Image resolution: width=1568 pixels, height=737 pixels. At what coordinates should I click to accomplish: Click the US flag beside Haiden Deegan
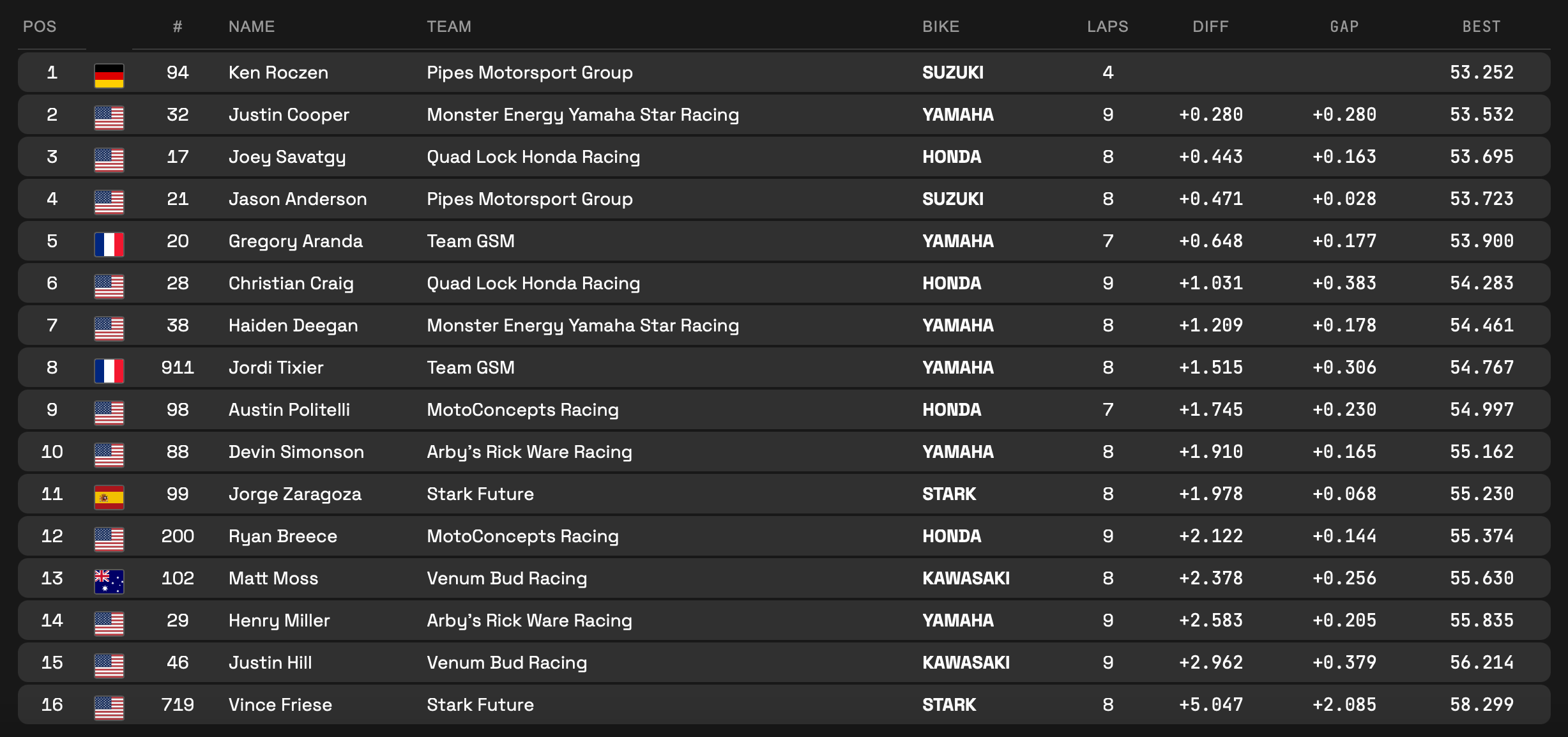109,328
